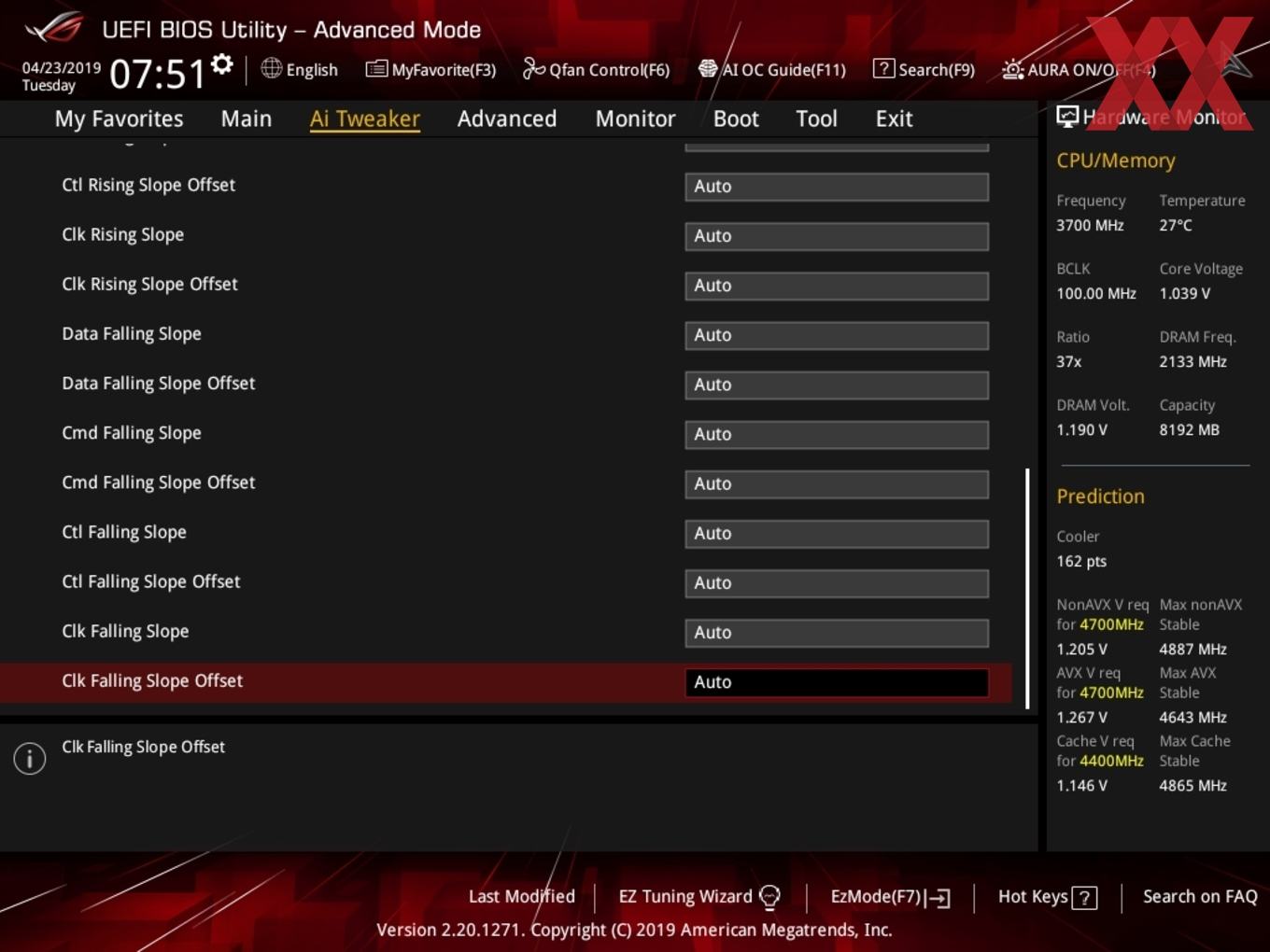The width and height of the screenshot is (1270, 952).
Task: Click the 4887 MHz max nonAVX value
Action: (1192, 649)
